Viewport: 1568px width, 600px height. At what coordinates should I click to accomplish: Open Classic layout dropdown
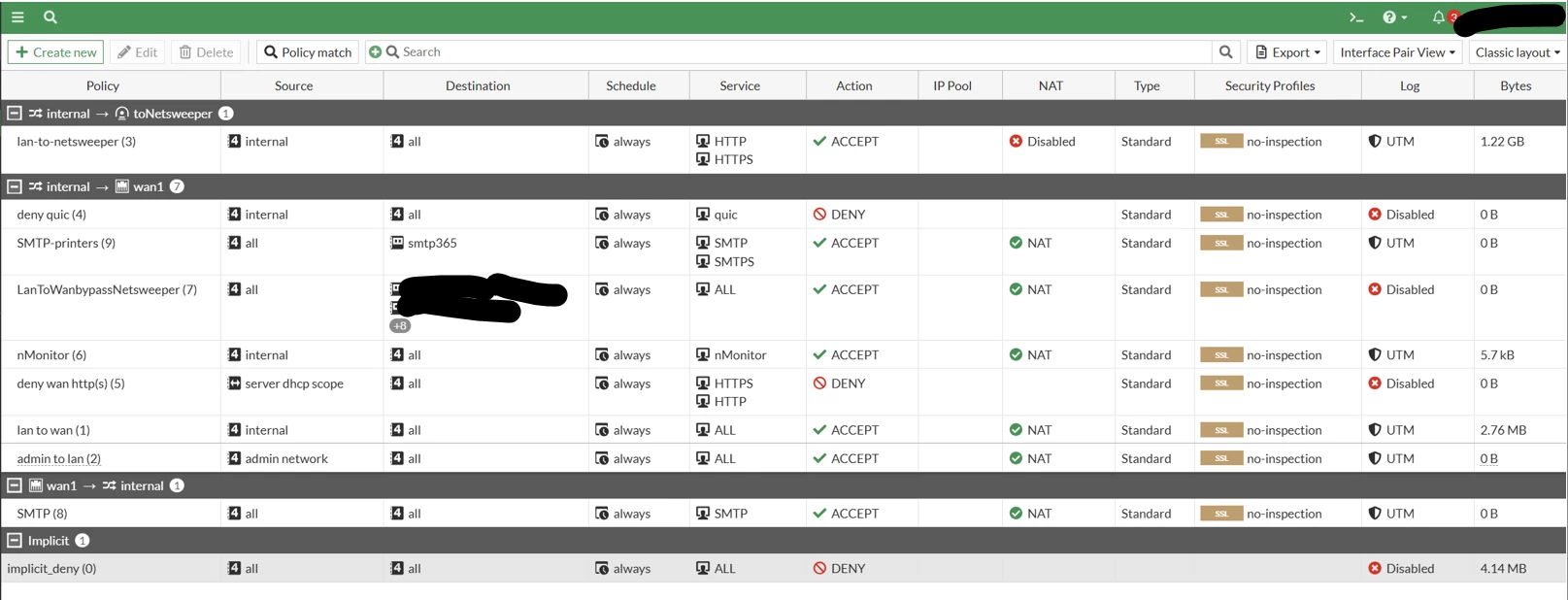pyautogui.click(x=1517, y=52)
